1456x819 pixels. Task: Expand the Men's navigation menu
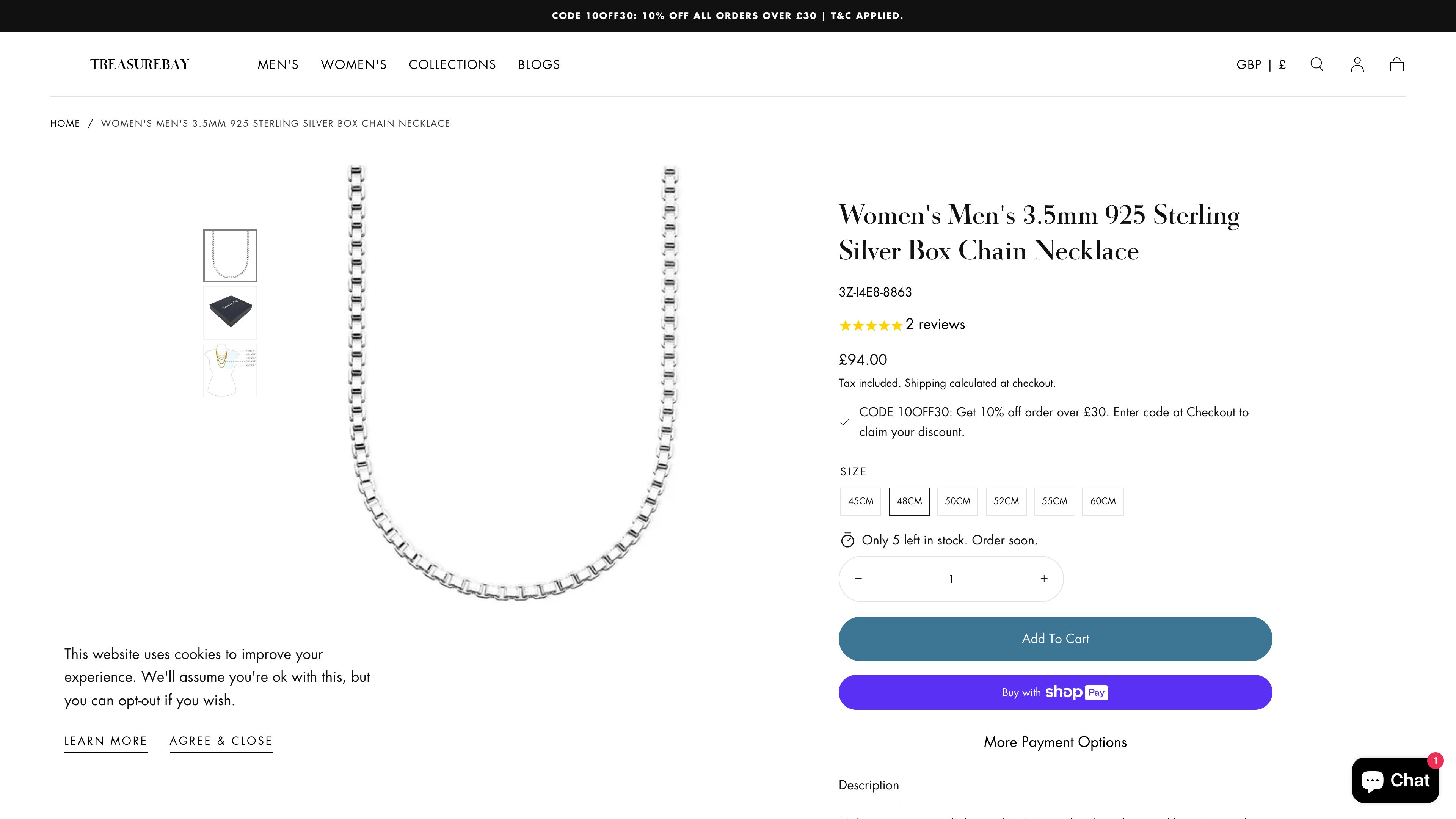[278, 64]
